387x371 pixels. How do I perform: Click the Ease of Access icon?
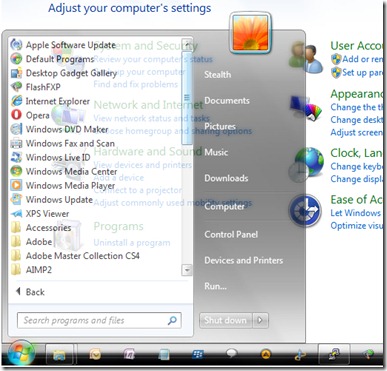[305, 211]
